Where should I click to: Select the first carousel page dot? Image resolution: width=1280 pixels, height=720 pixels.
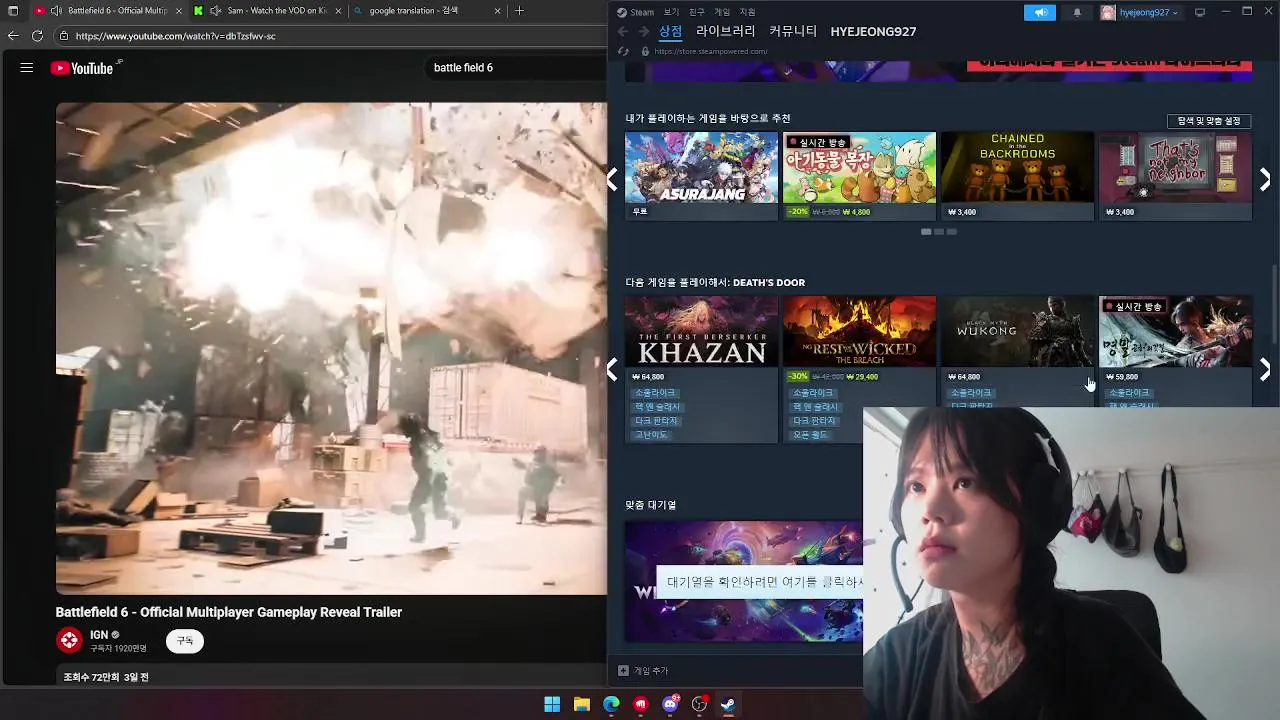click(x=926, y=232)
